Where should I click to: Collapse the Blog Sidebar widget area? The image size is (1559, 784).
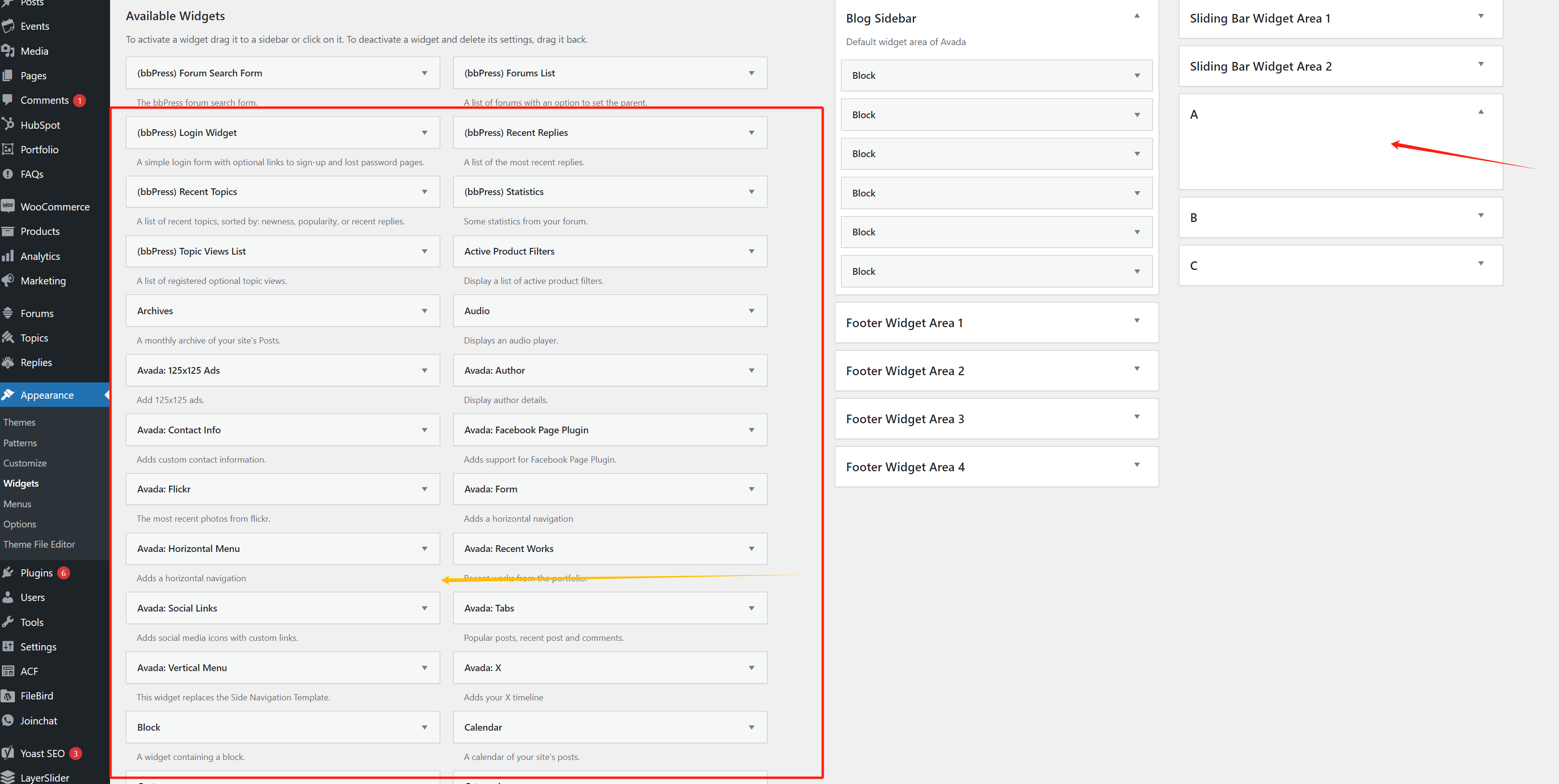[1137, 17]
